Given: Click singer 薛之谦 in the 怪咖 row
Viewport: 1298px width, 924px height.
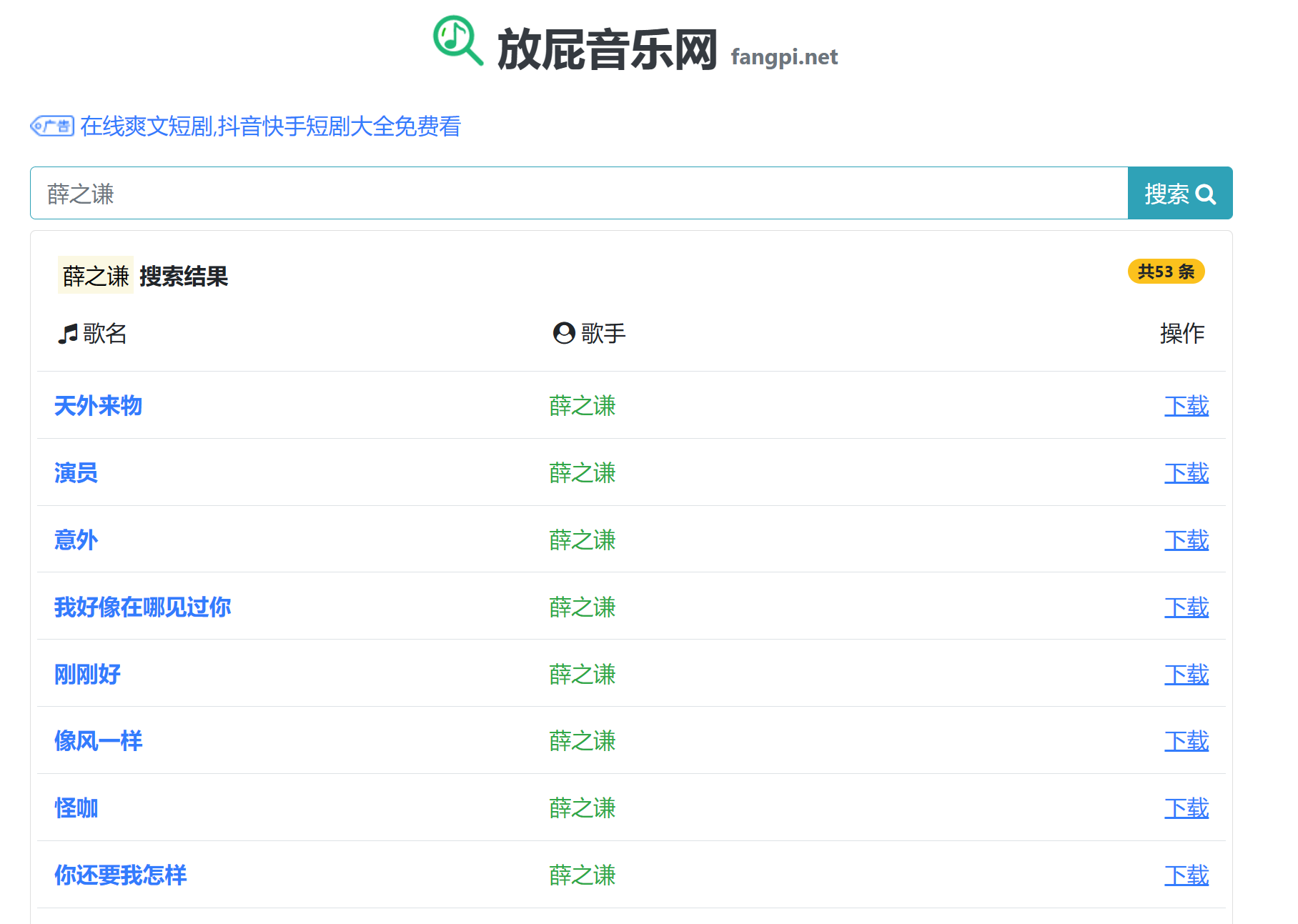Looking at the screenshot, I should click(x=583, y=808).
